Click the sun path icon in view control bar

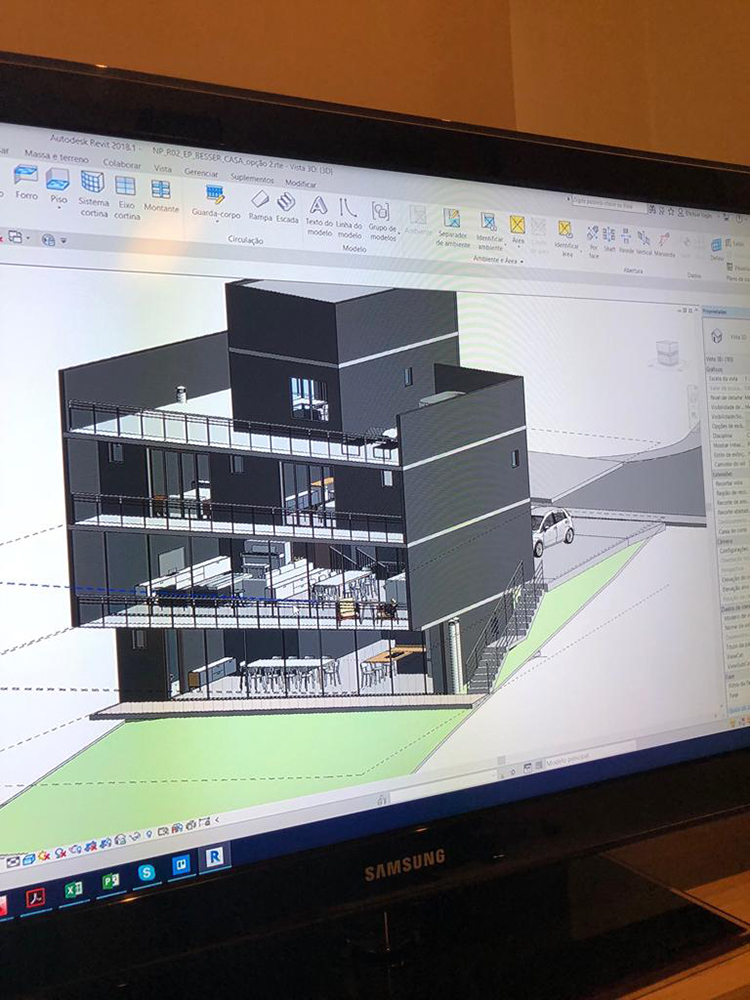point(43,857)
